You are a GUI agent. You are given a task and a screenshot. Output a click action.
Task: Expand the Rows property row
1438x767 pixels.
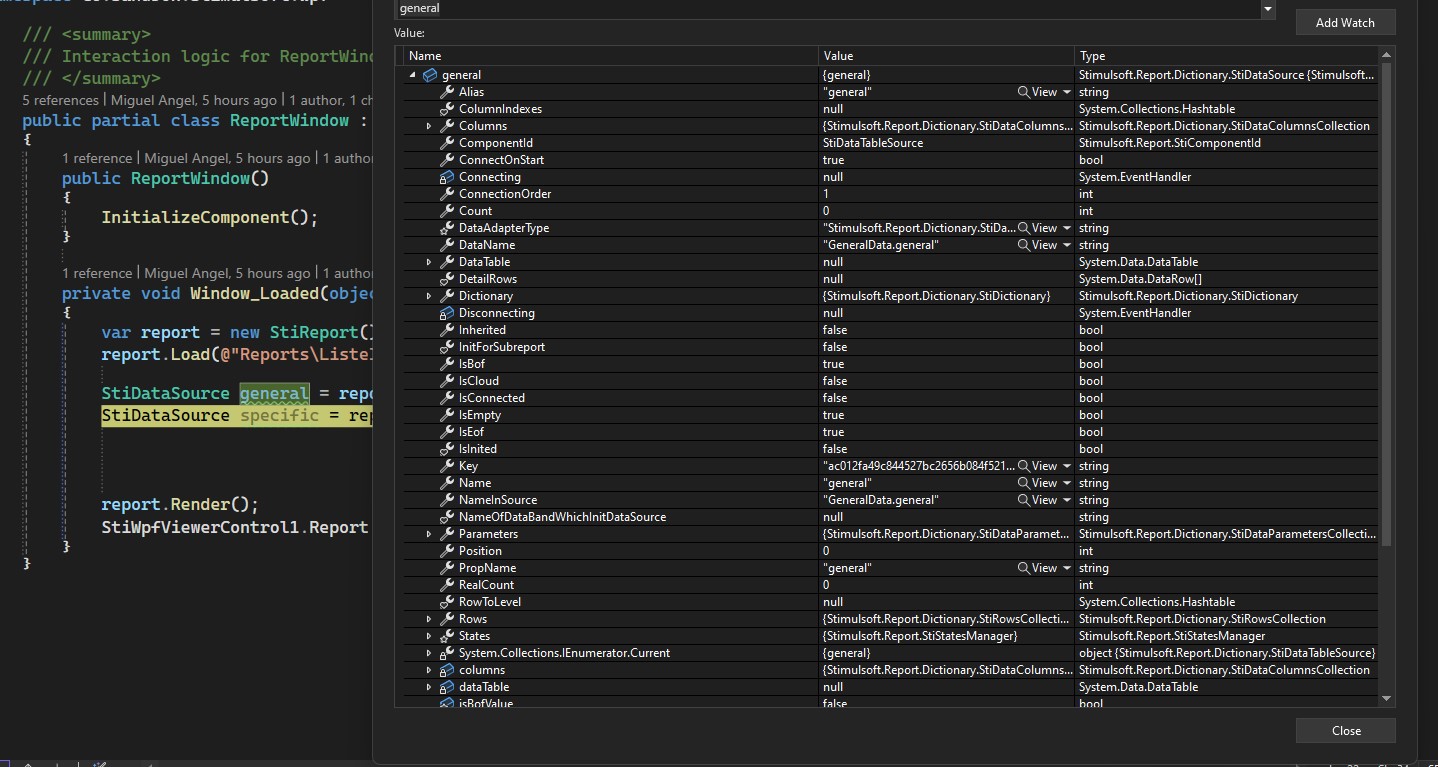pos(429,619)
